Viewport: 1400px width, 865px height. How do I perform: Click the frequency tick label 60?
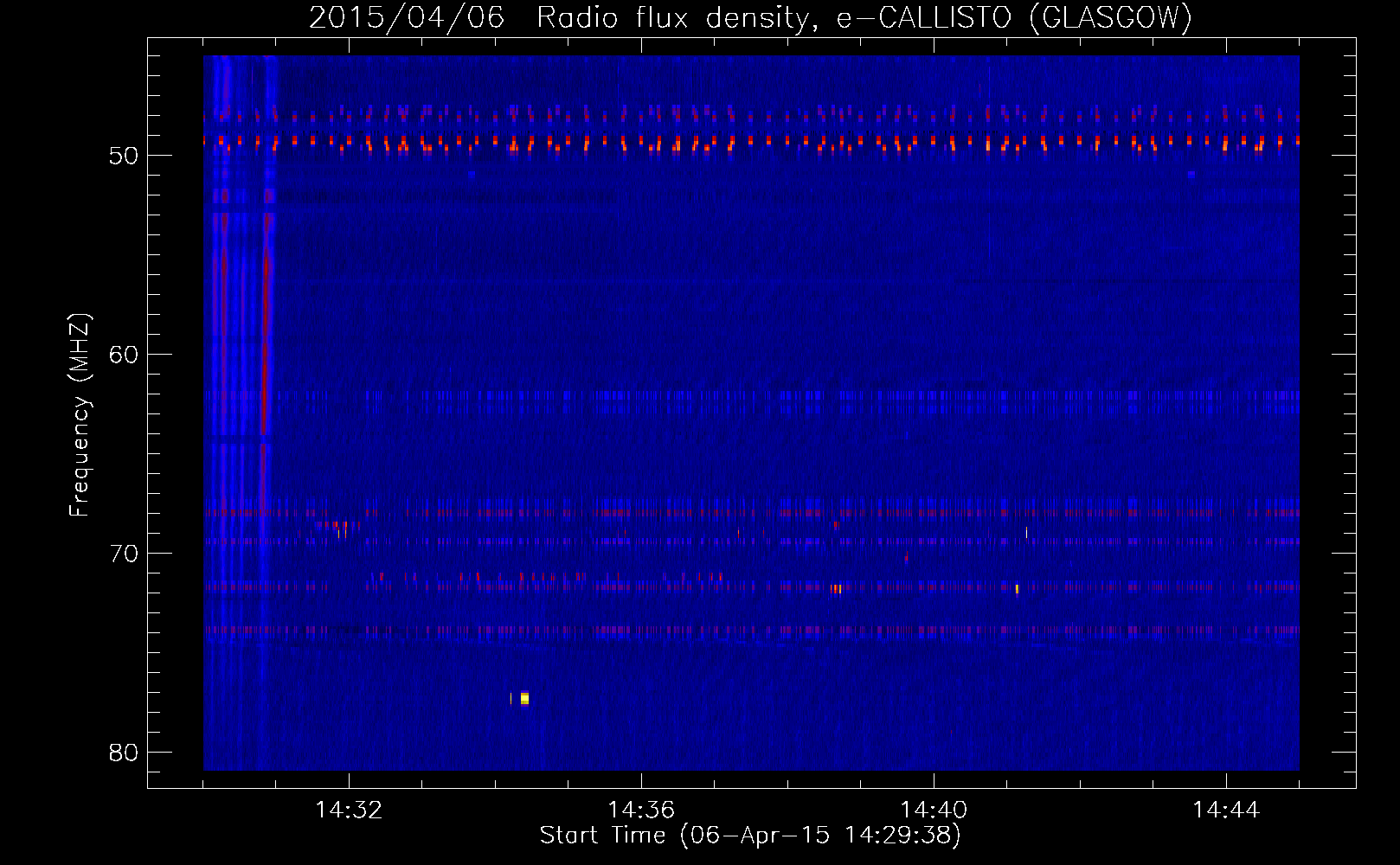pyautogui.click(x=124, y=355)
